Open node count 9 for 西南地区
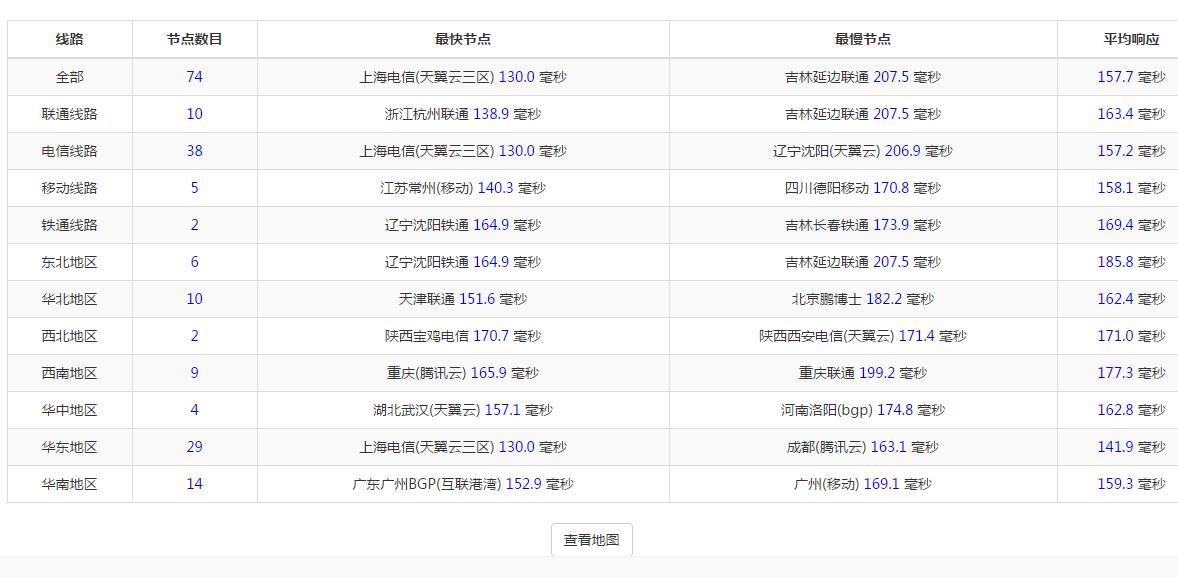 tap(195, 373)
